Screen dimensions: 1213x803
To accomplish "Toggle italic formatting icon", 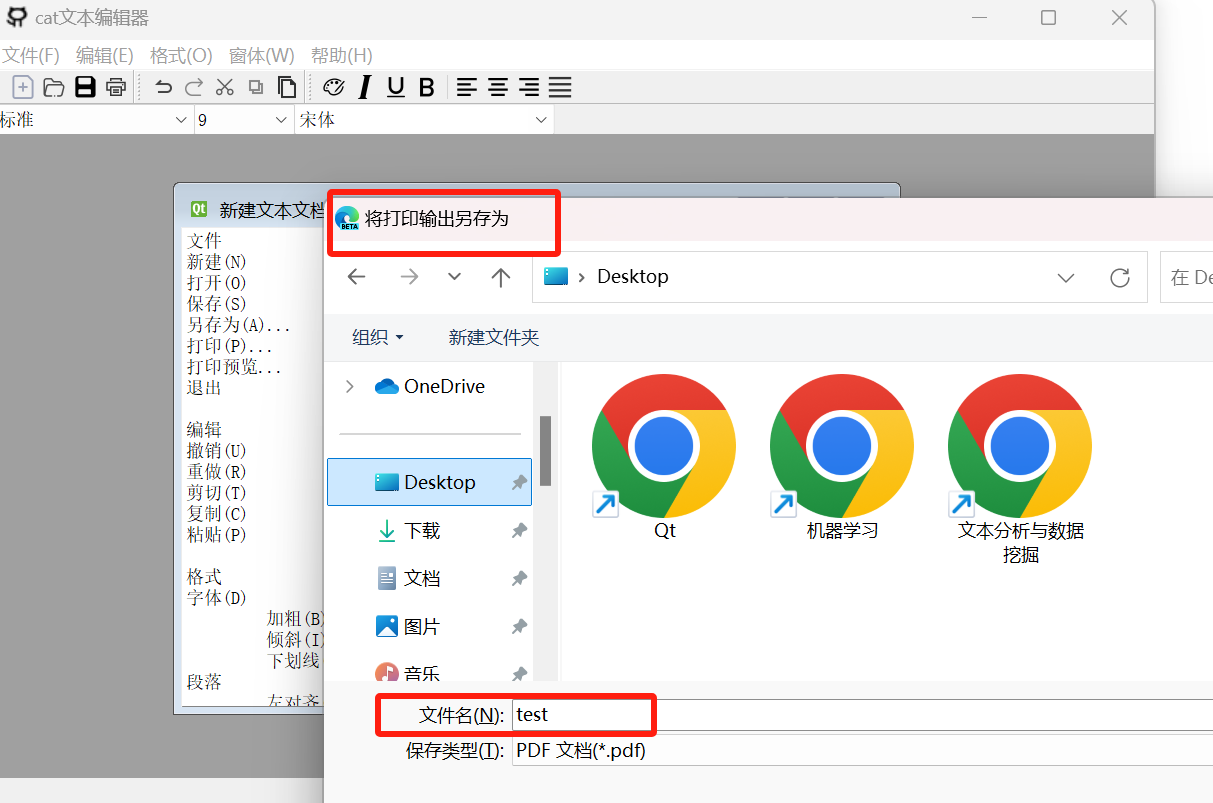I will (x=365, y=87).
